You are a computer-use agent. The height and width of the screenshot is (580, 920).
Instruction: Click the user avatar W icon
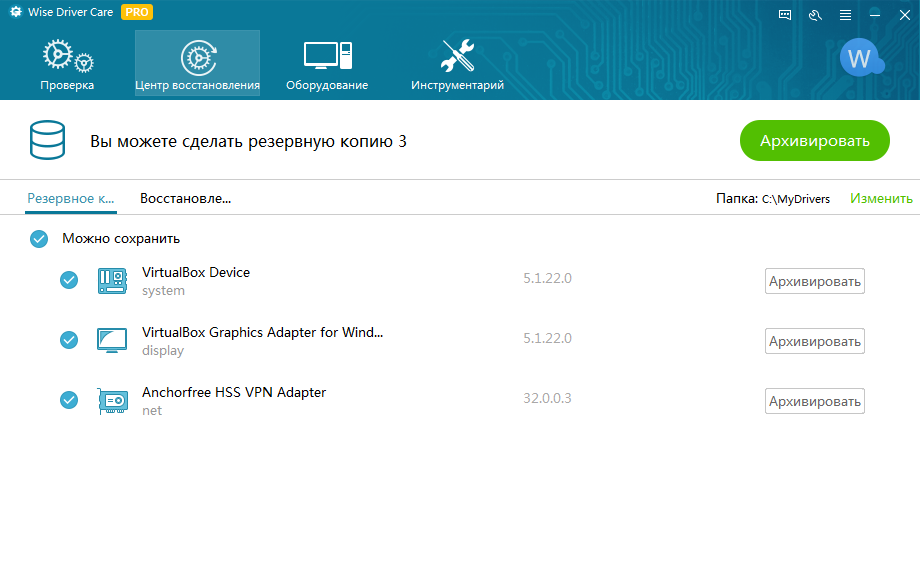(860, 57)
